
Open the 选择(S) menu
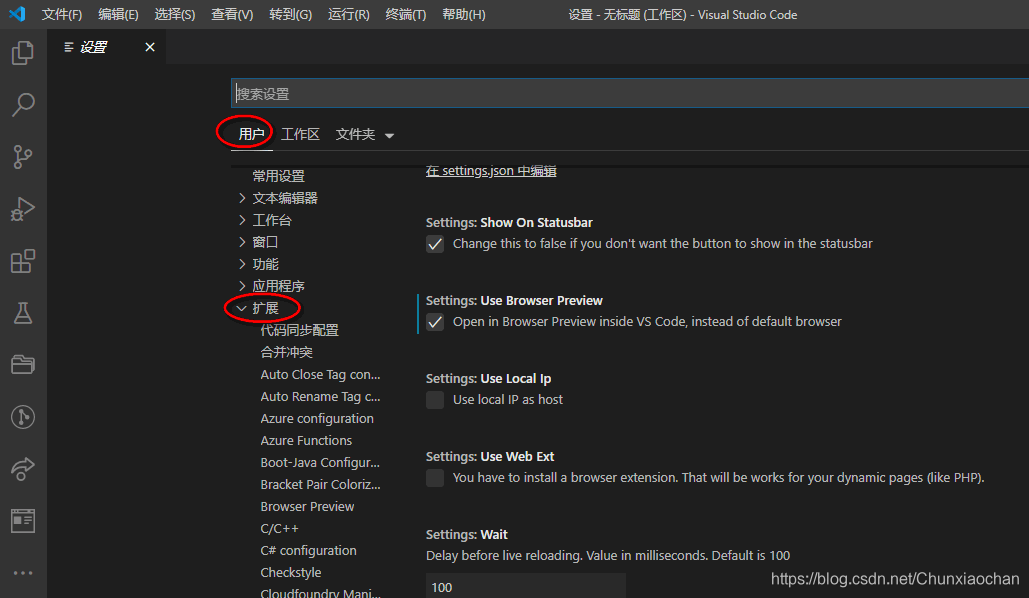(175, 14)
